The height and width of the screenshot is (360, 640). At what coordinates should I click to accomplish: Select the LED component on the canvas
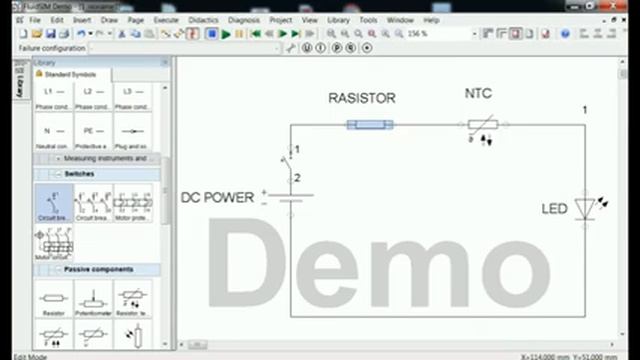pos(585,209)
